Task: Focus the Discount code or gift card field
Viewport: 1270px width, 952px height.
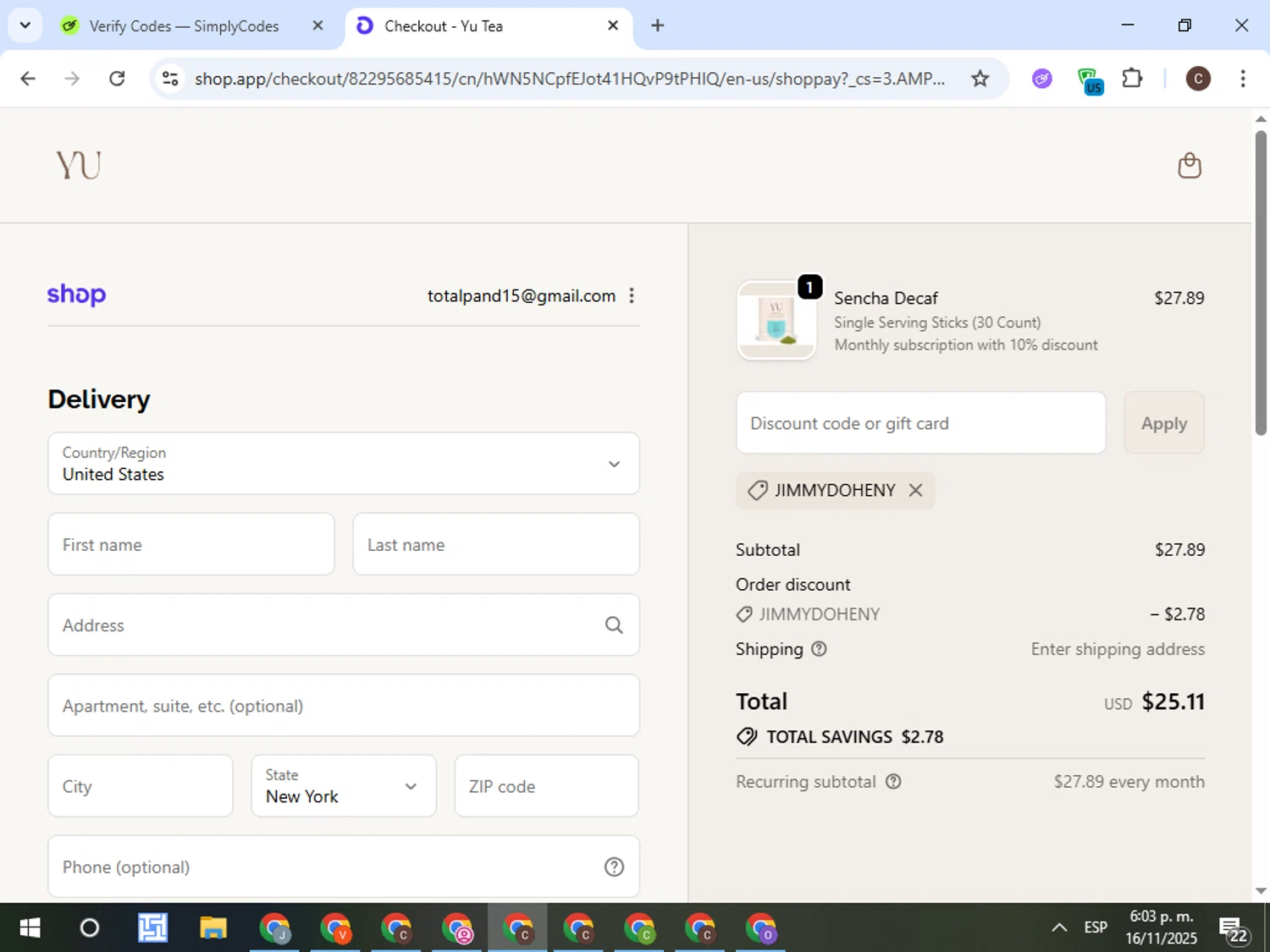Action: [921, 423]
